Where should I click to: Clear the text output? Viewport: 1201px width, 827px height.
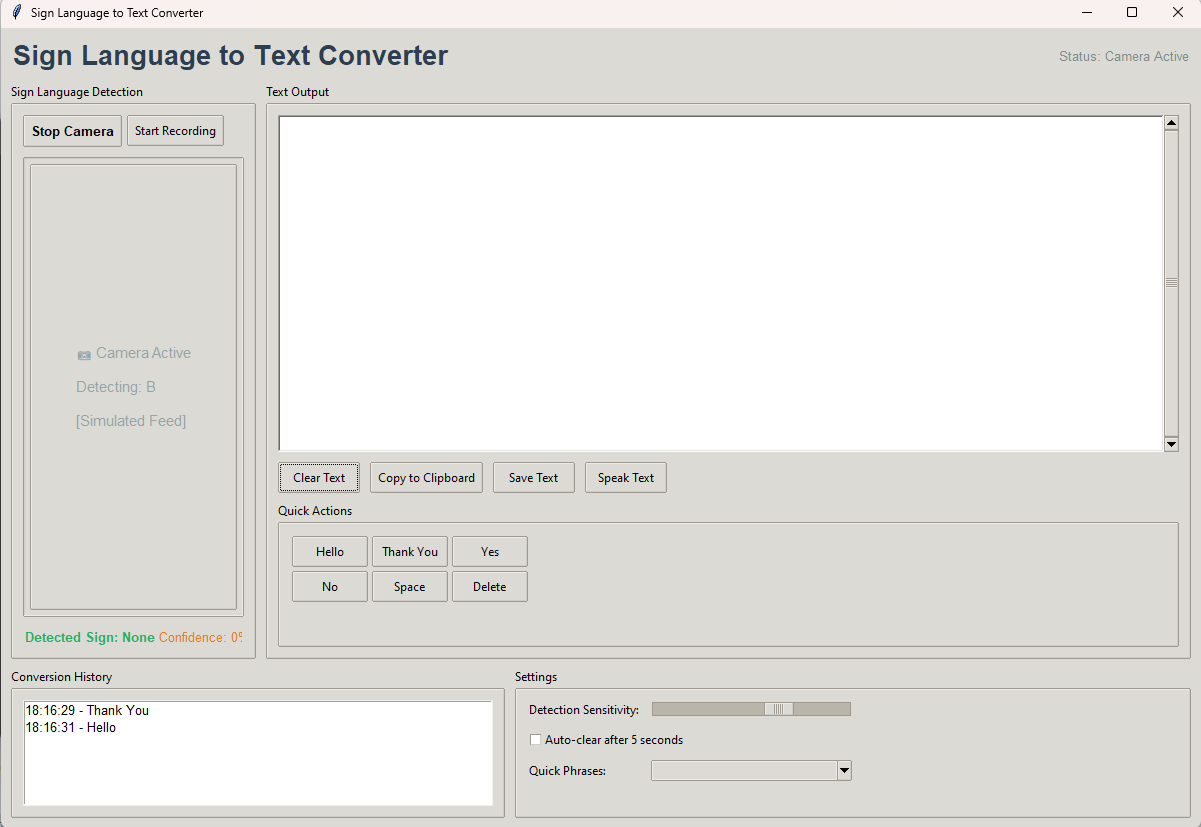coord(319,478)
